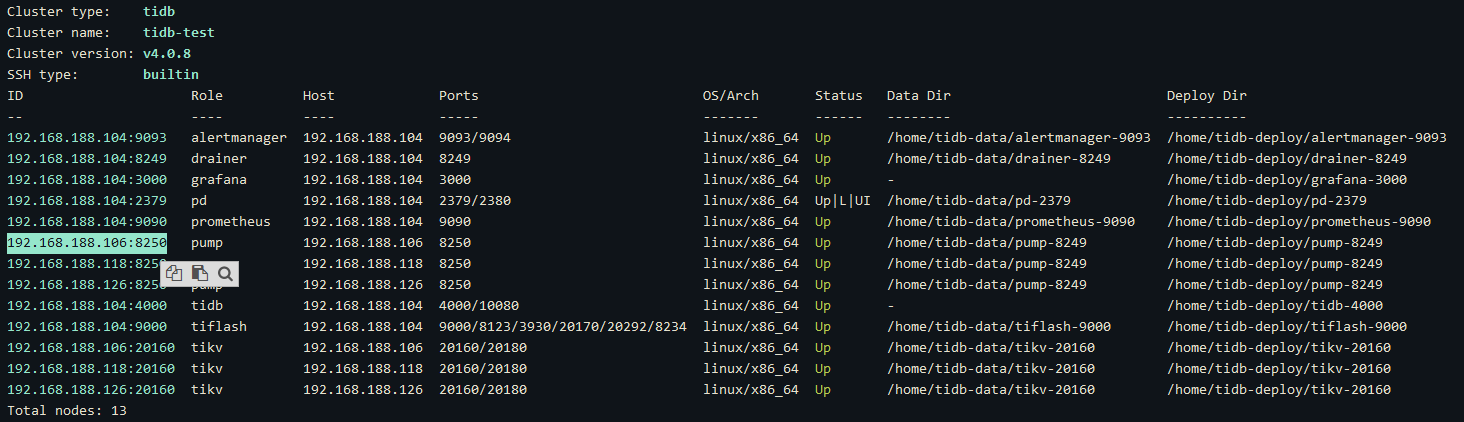The image size is (1464, 422).
Task: Click the prometheus role cell
Action: point(231,222)
